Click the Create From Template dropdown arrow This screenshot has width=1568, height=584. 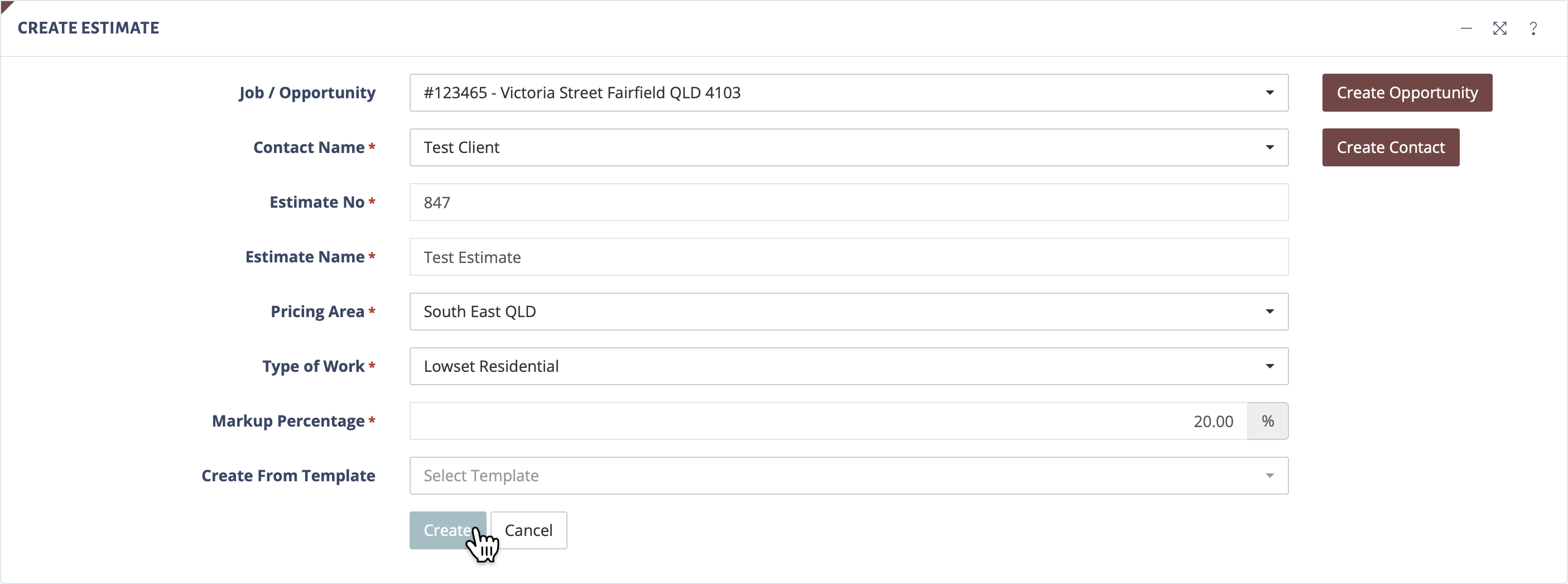tap(1269, 476)
